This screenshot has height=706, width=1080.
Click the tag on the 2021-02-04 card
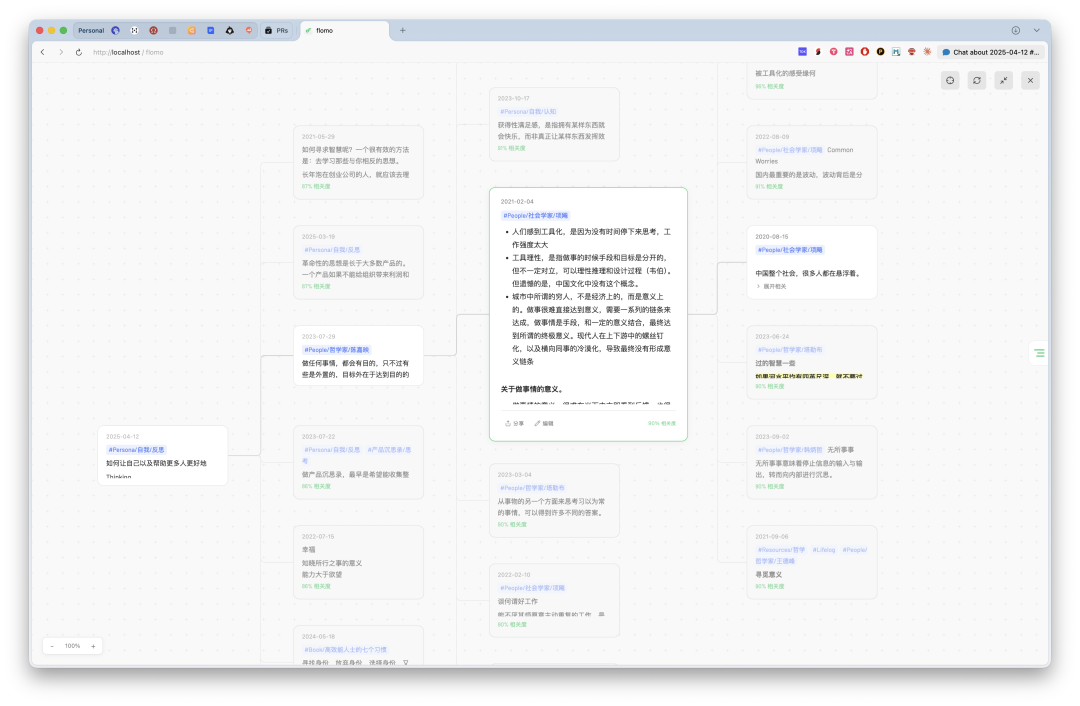(x=536, y=216)
